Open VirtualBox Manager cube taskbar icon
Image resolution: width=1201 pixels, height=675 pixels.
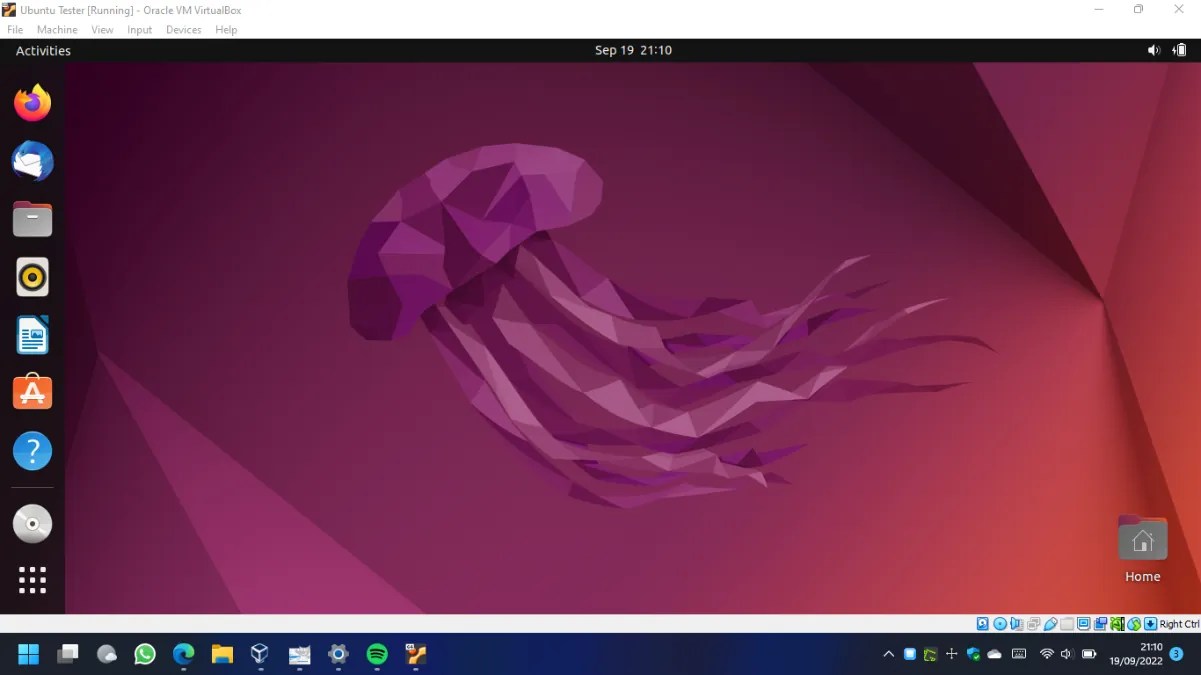(x=260, y=654)
